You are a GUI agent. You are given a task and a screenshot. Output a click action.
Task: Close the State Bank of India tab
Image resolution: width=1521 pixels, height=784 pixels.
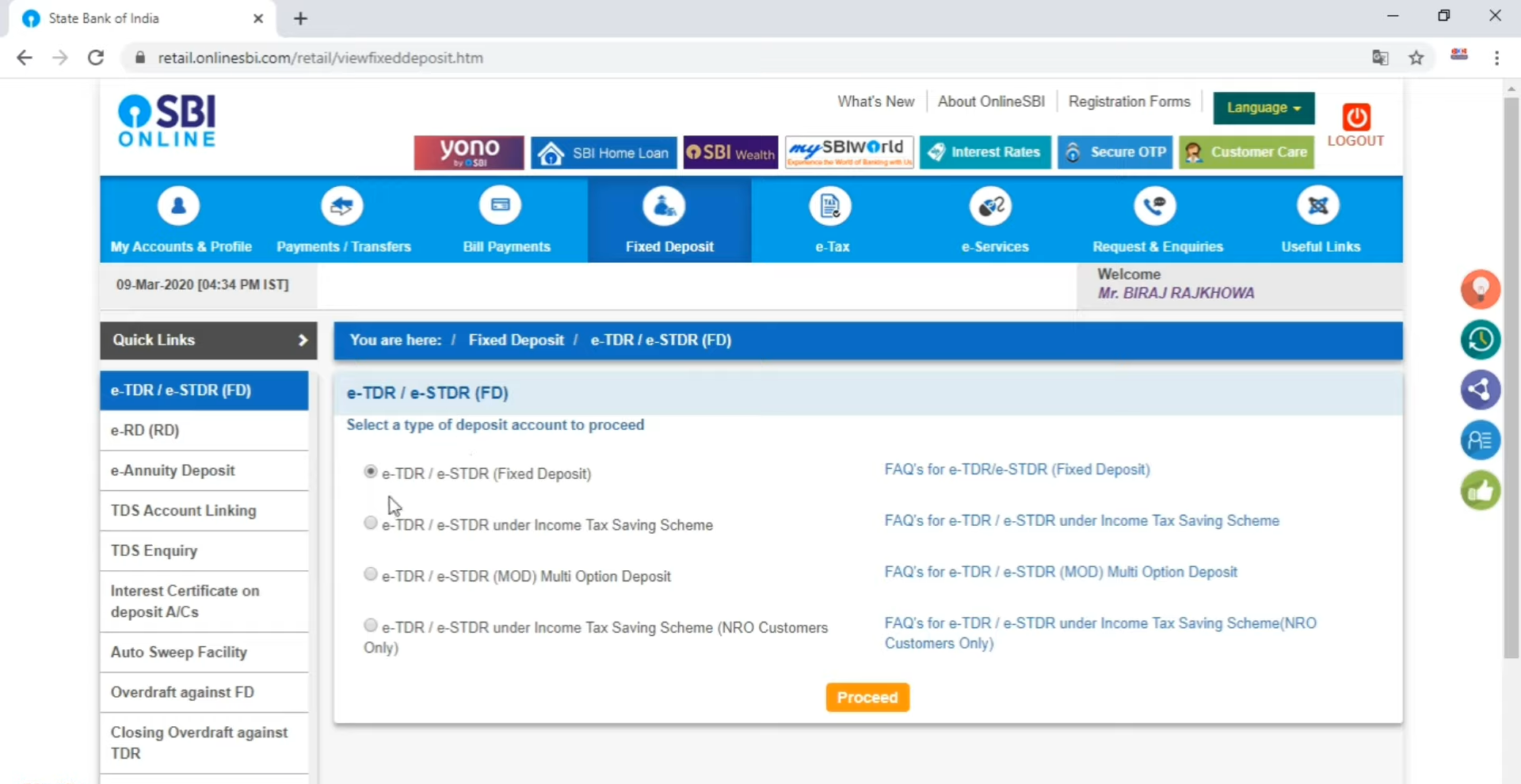[258, 19]
